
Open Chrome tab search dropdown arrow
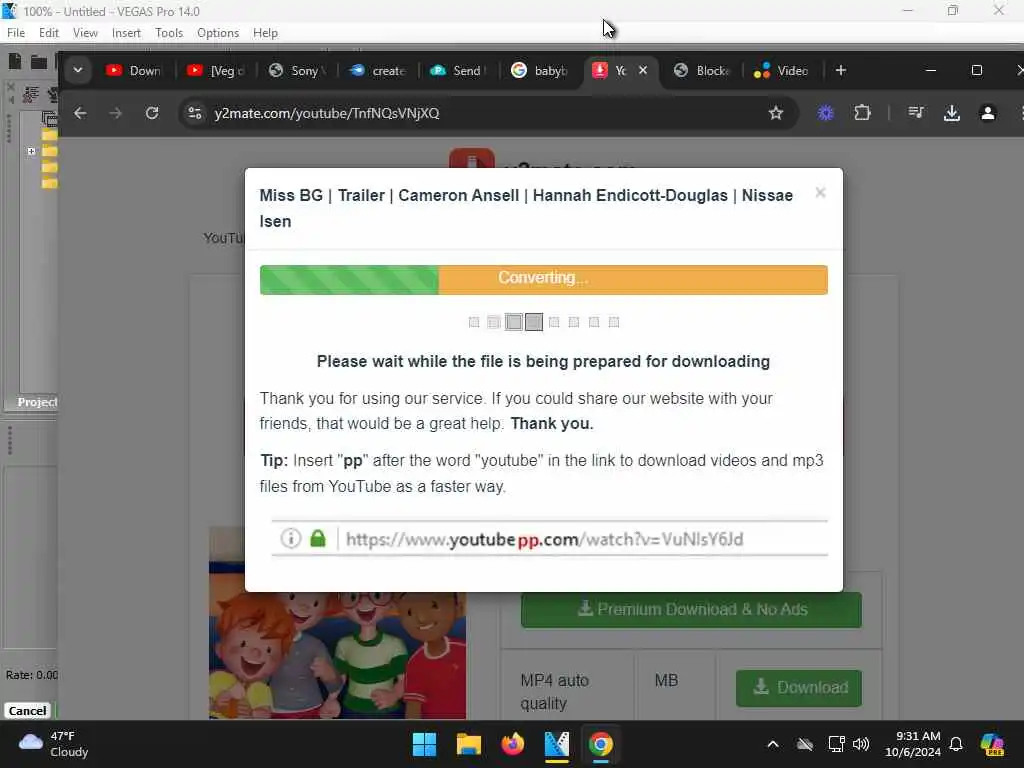pyautogui.click(x=78, y=71)
